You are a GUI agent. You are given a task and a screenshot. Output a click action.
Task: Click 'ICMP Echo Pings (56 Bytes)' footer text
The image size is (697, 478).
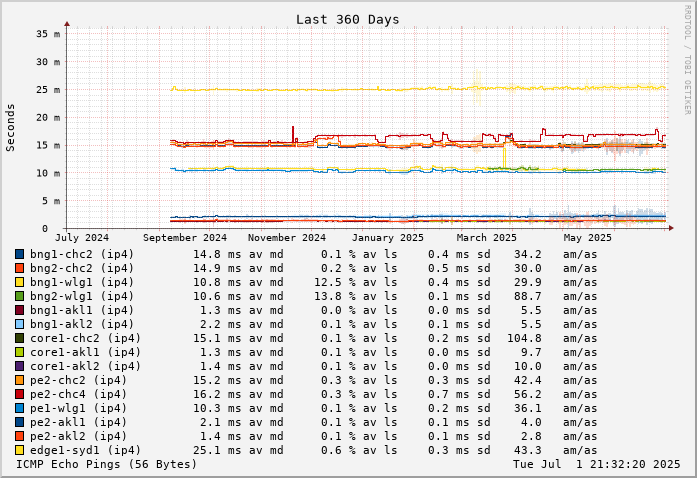106,464
